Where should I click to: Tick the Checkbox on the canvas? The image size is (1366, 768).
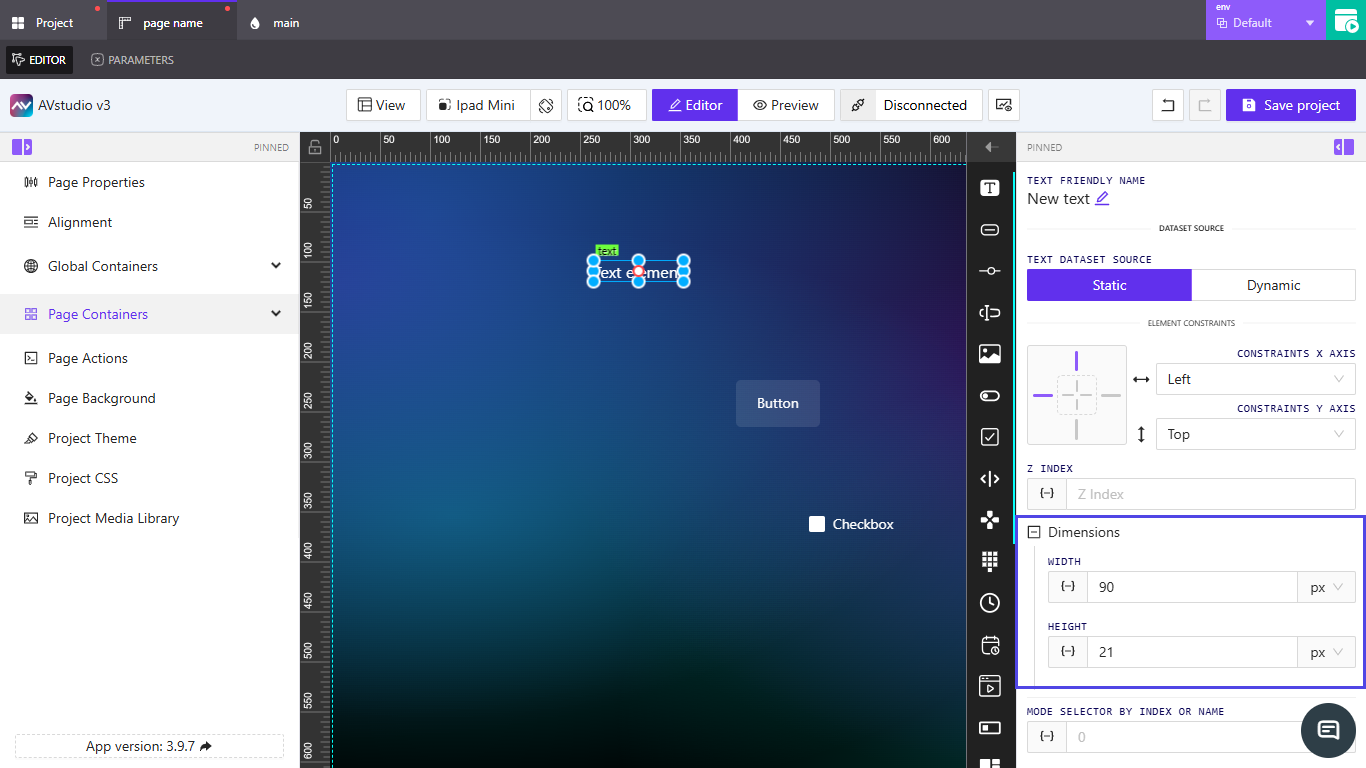tap(817, 524)
